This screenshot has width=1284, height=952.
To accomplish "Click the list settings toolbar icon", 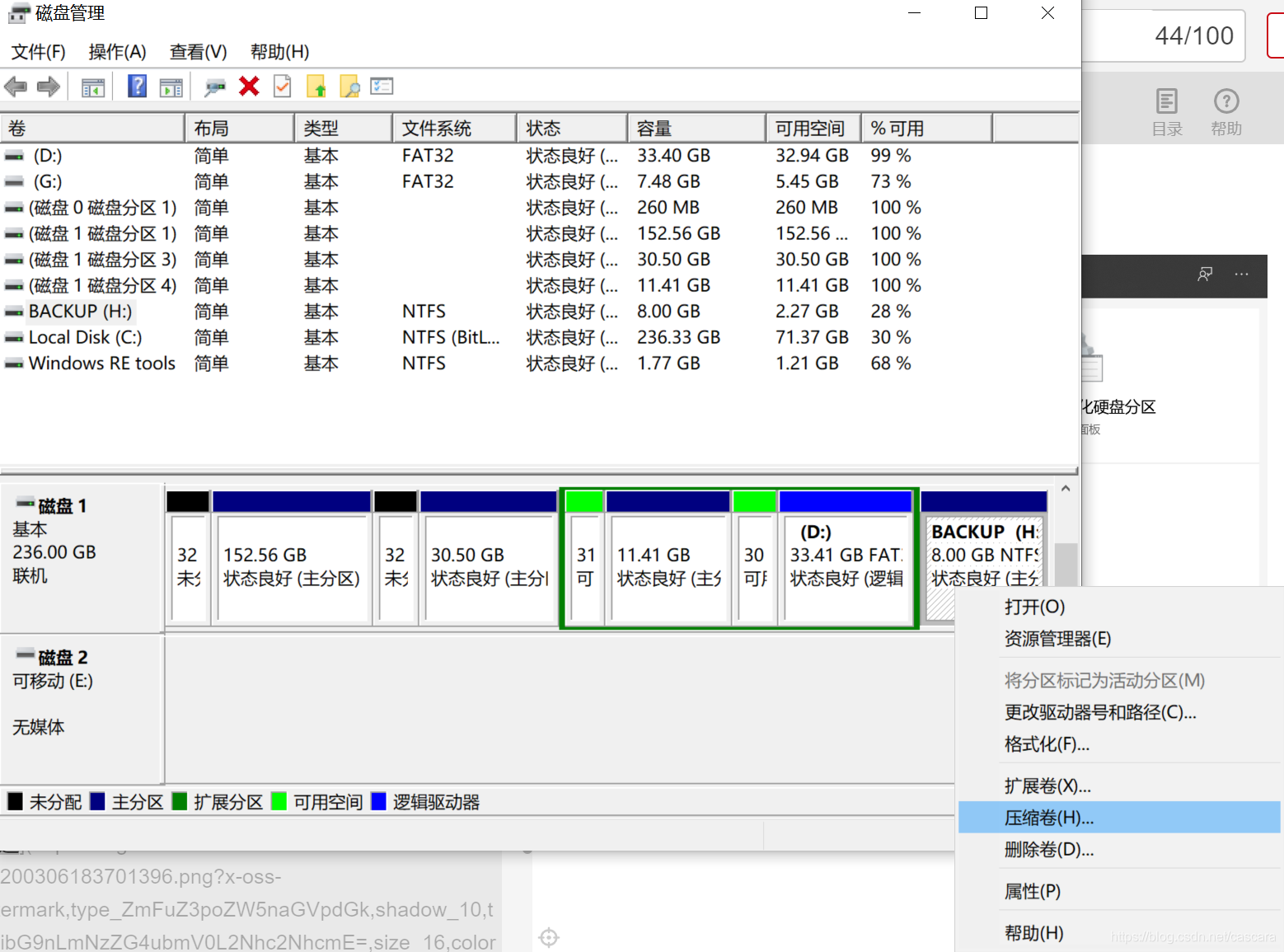I will 382,86.
